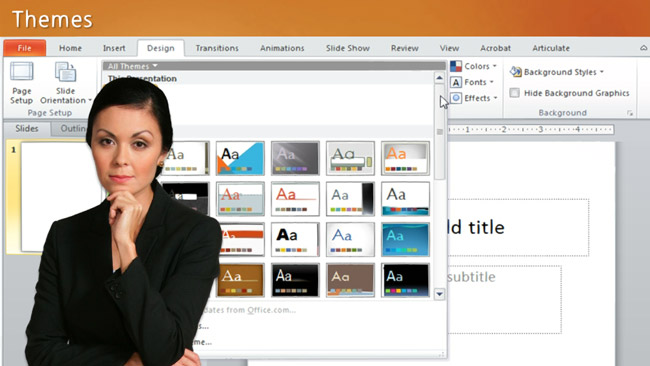Select the theme with orange-red banner
This screenshot has width=650, height=366.
pos(243,240)
